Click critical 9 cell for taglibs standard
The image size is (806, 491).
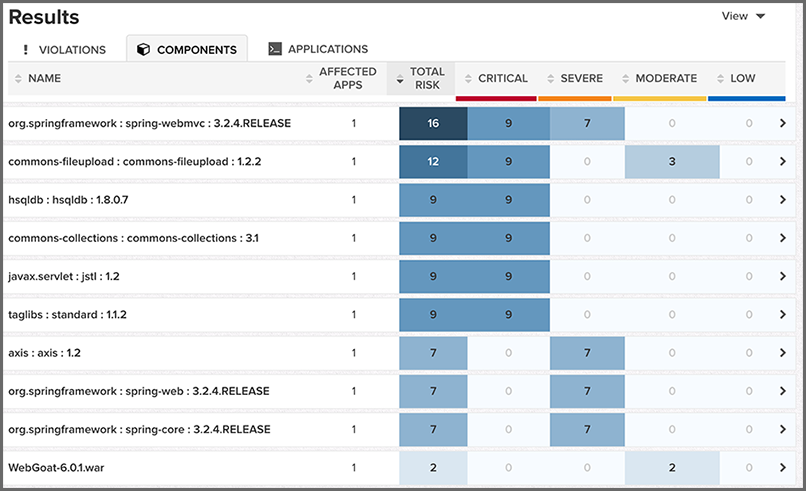point(508,314)
